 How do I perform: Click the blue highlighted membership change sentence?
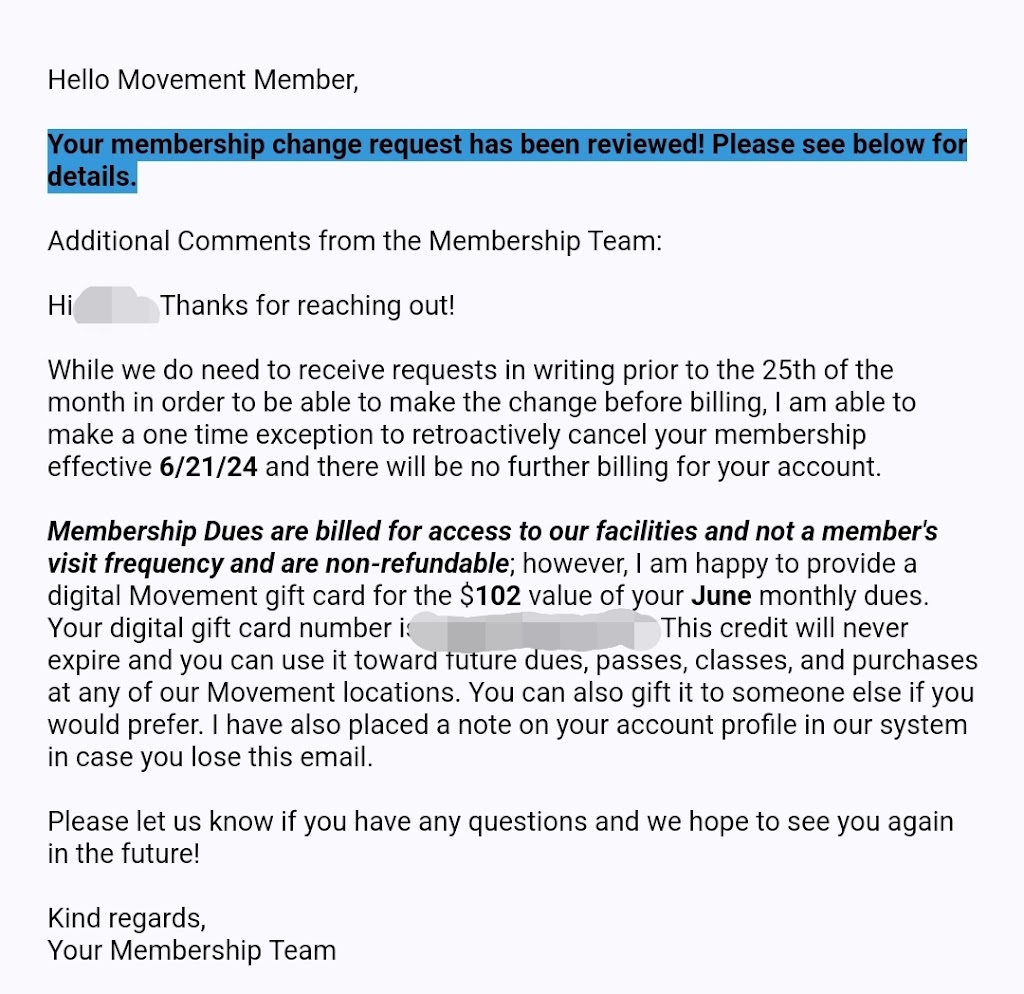(x=506, y=145)
